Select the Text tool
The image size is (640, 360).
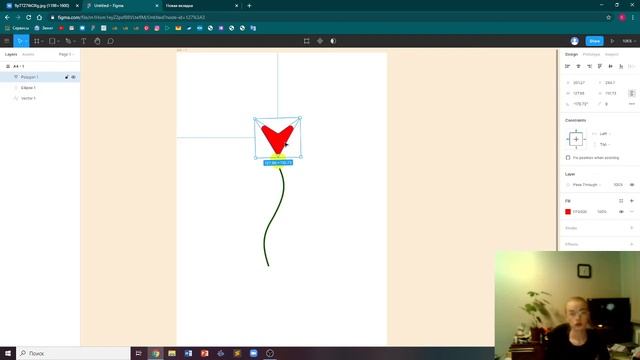[x=84, y=41]
